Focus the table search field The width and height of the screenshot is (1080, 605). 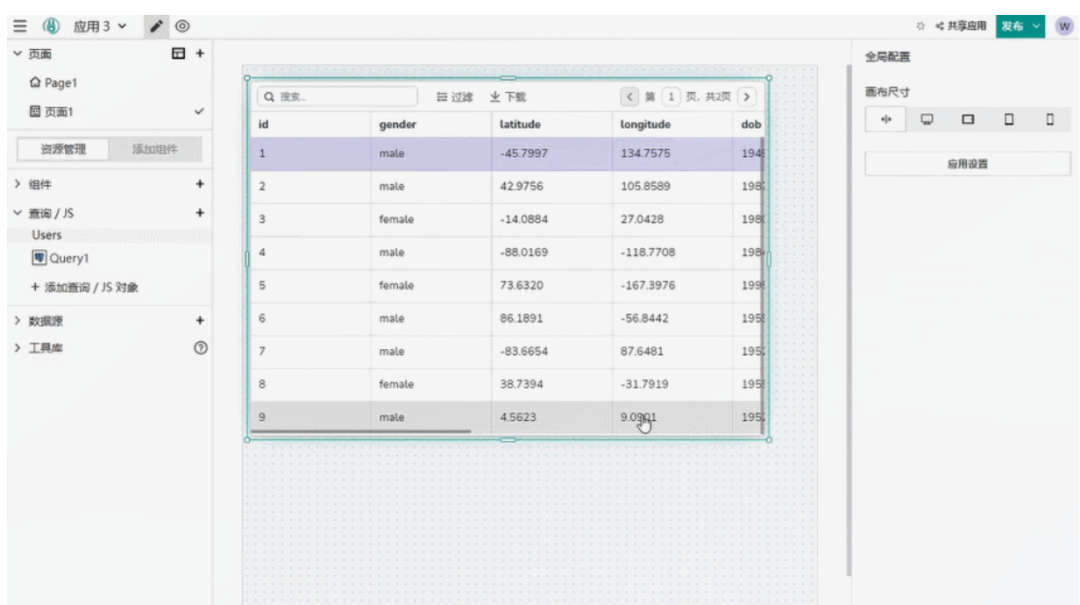pos(337,96)
